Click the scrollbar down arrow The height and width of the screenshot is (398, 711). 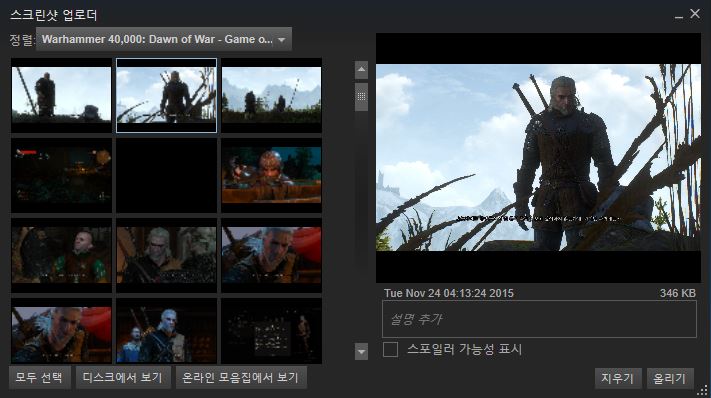tap(361, 351)
